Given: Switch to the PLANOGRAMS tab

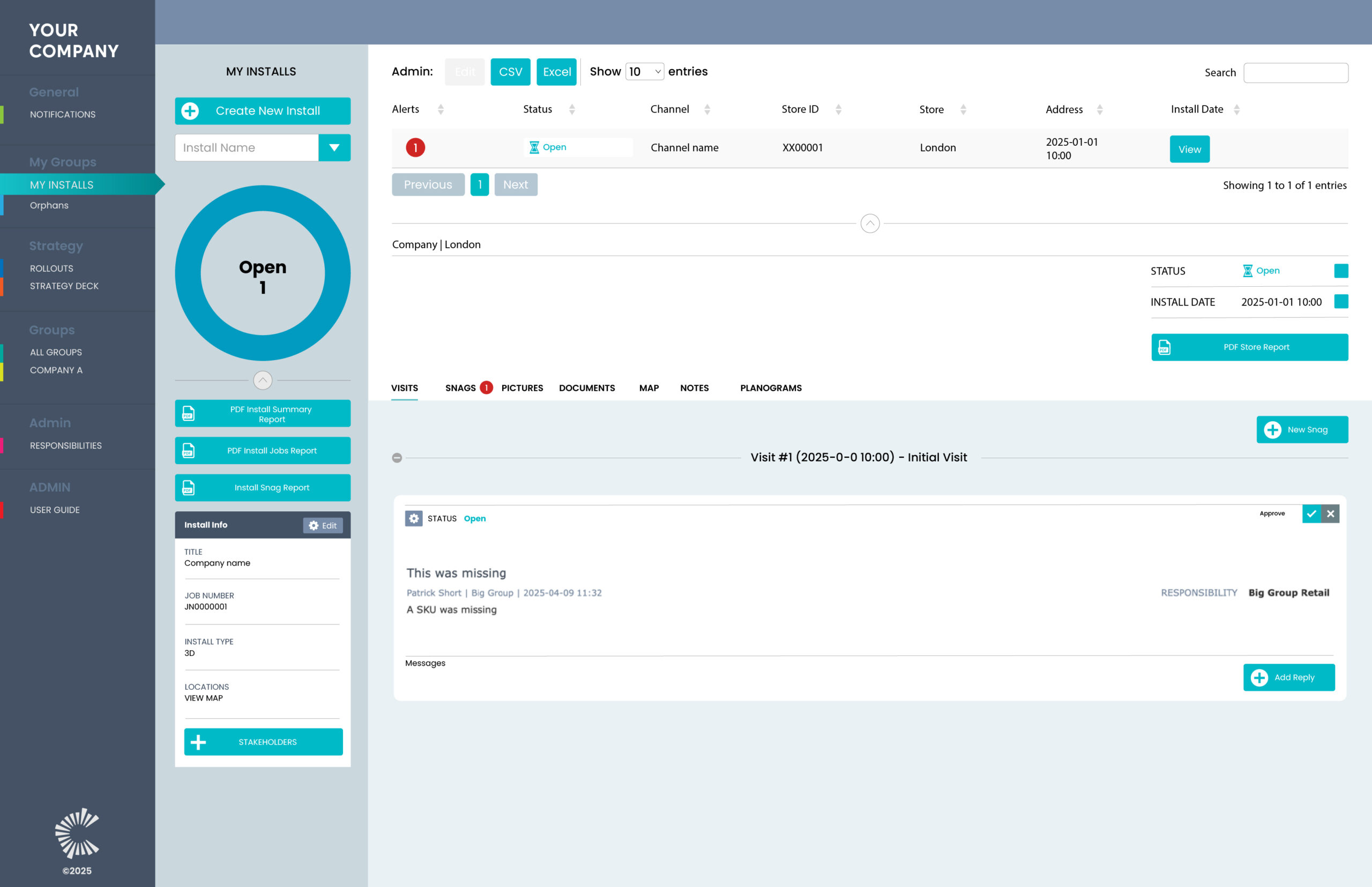Looking at the screenshot, I should coord(771,388).
